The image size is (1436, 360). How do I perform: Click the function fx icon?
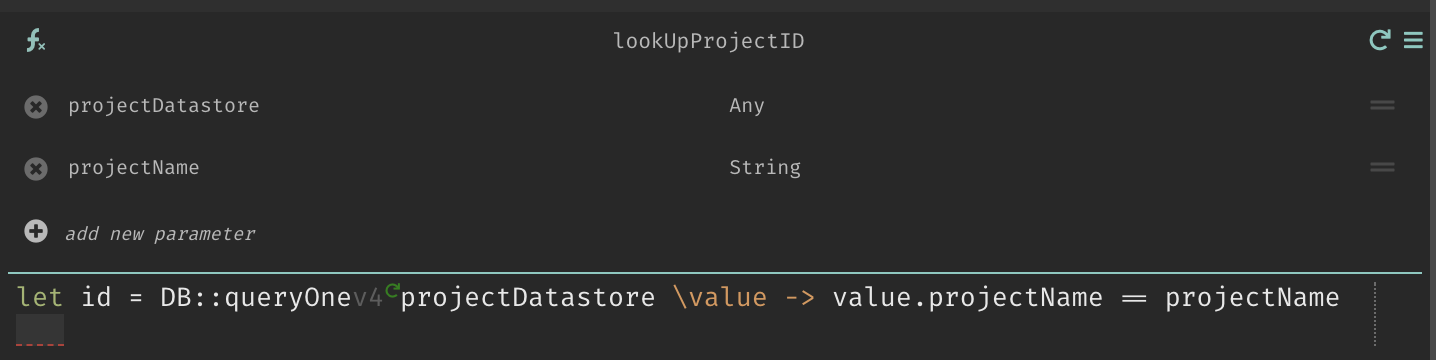click(35, 41)
